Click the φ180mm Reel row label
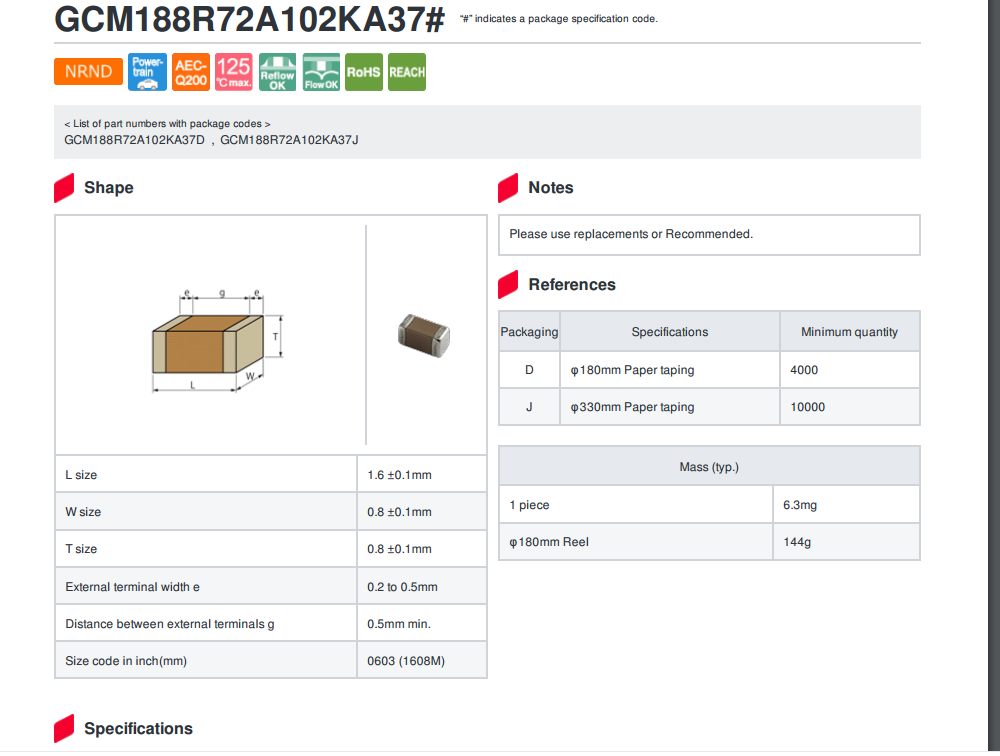This screenshot has height=756, width=1000. click(548, 542)
